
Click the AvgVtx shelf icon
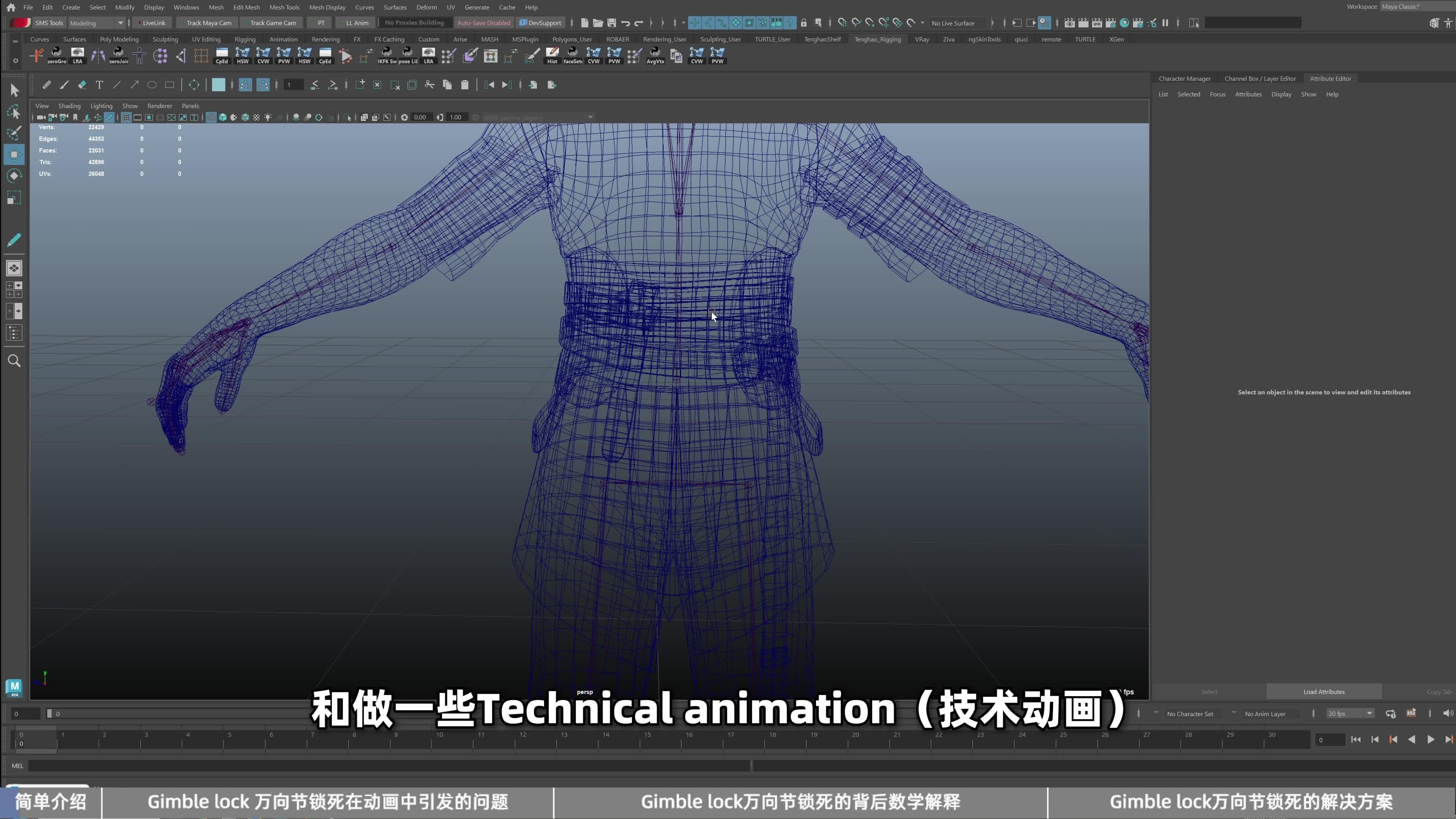pos(655,55)
